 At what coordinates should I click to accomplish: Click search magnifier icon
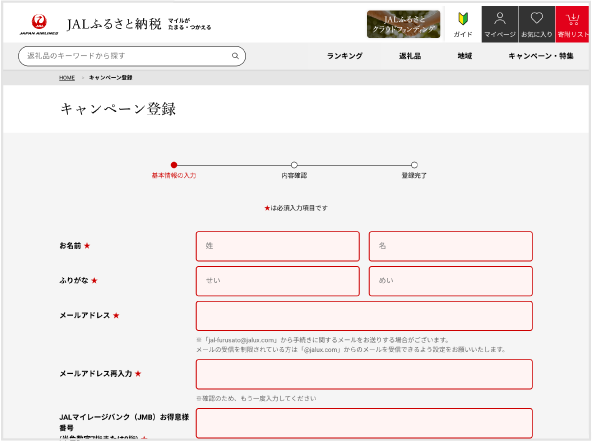235,56
